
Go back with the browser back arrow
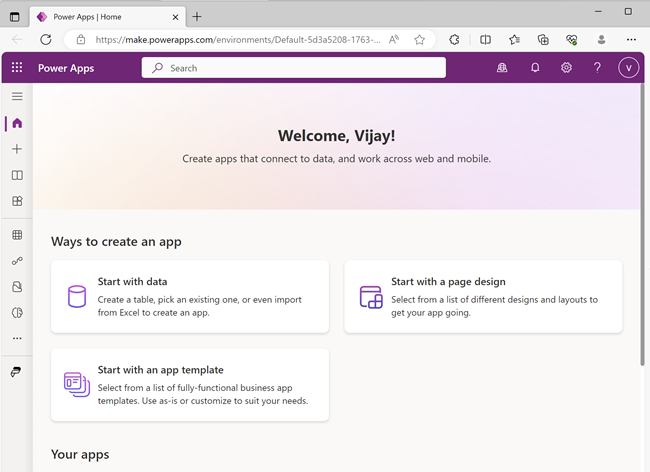(x=17, y=40)
